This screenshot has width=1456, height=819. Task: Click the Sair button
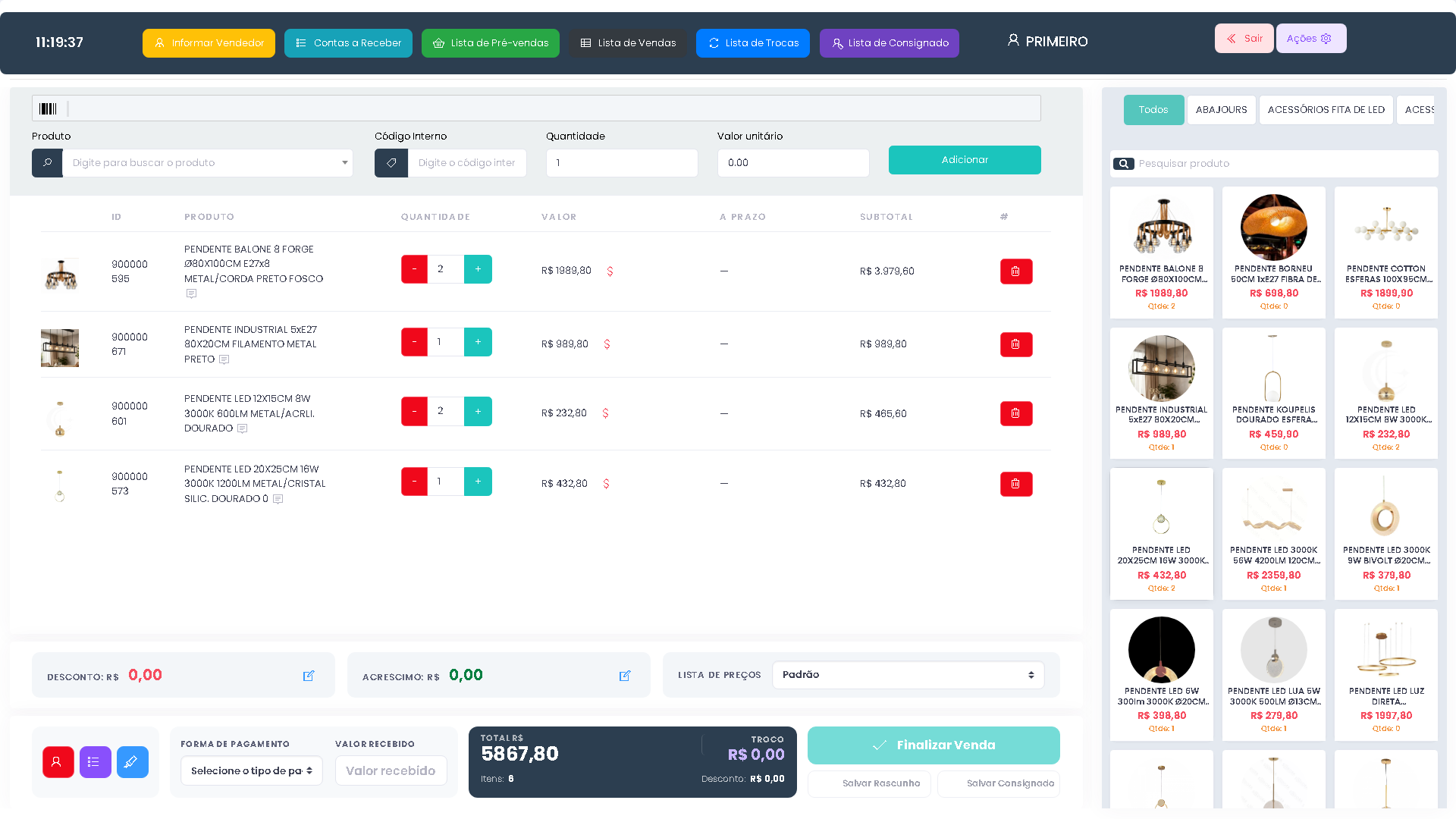coord(1244,39)
